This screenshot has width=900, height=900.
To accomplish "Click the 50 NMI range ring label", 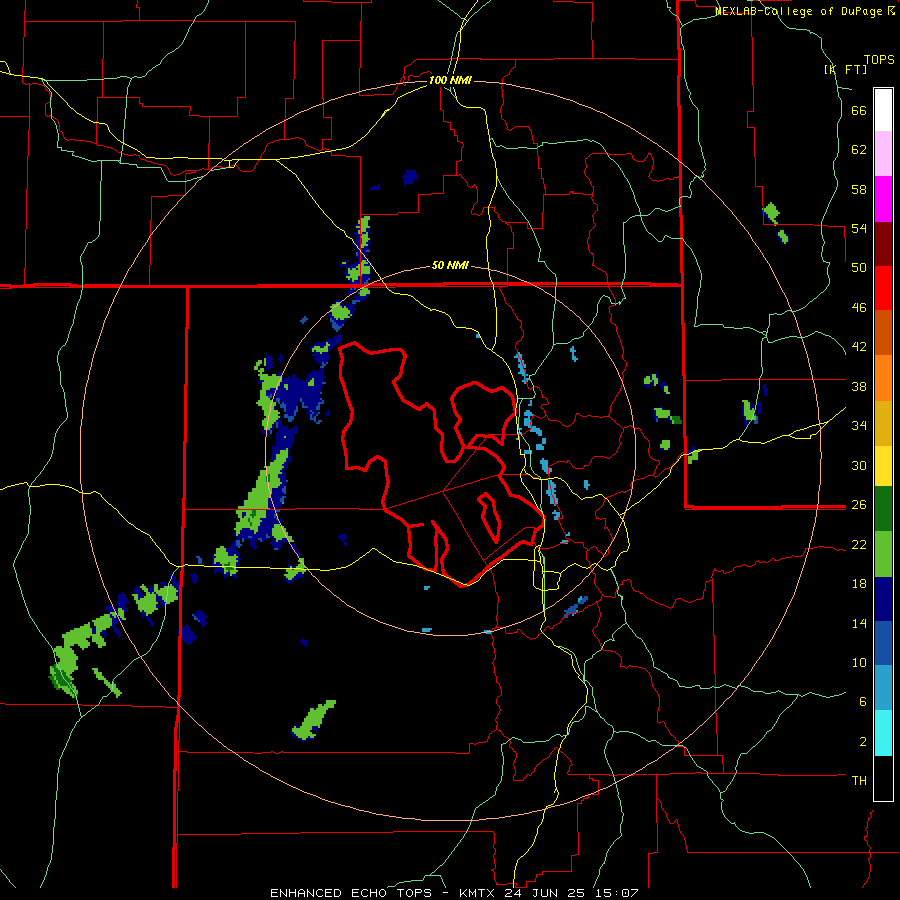I will [x=450, y=265].
